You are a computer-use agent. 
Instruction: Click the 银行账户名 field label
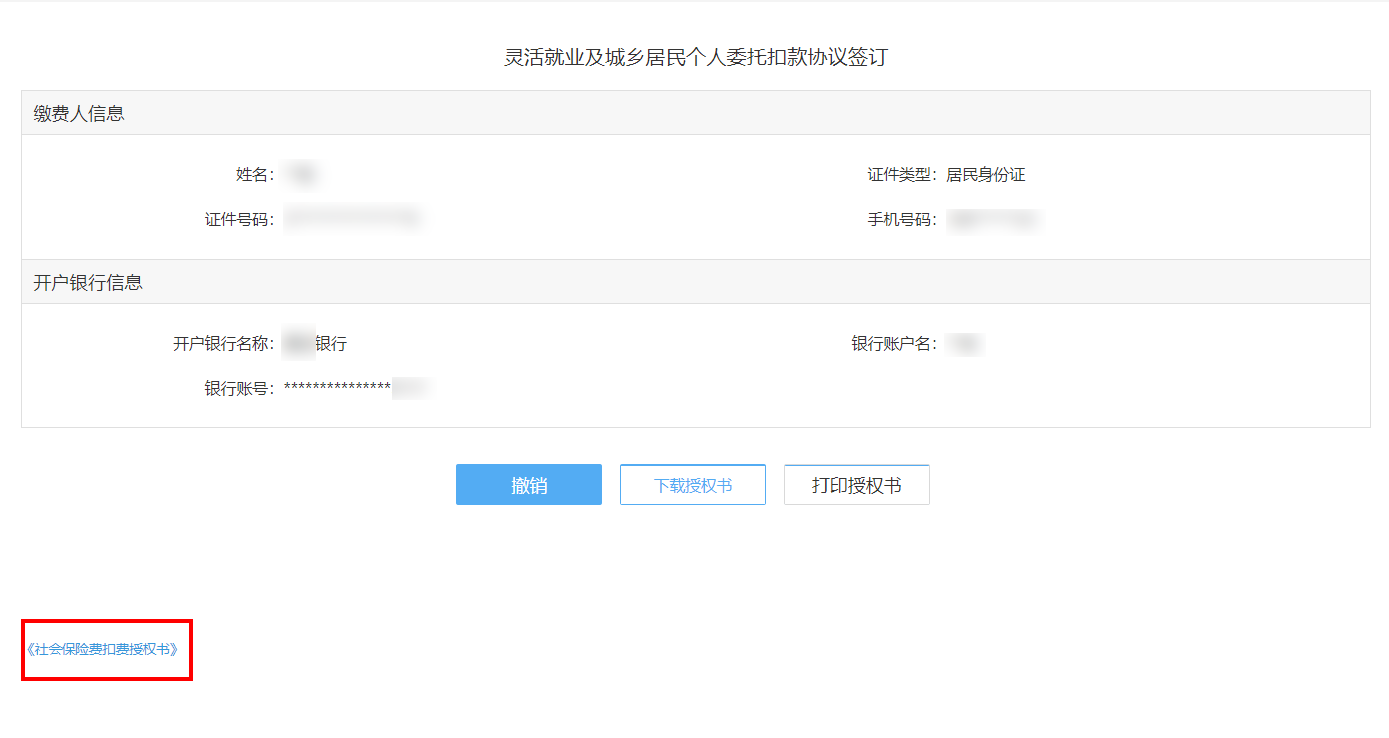coord(893,344)
